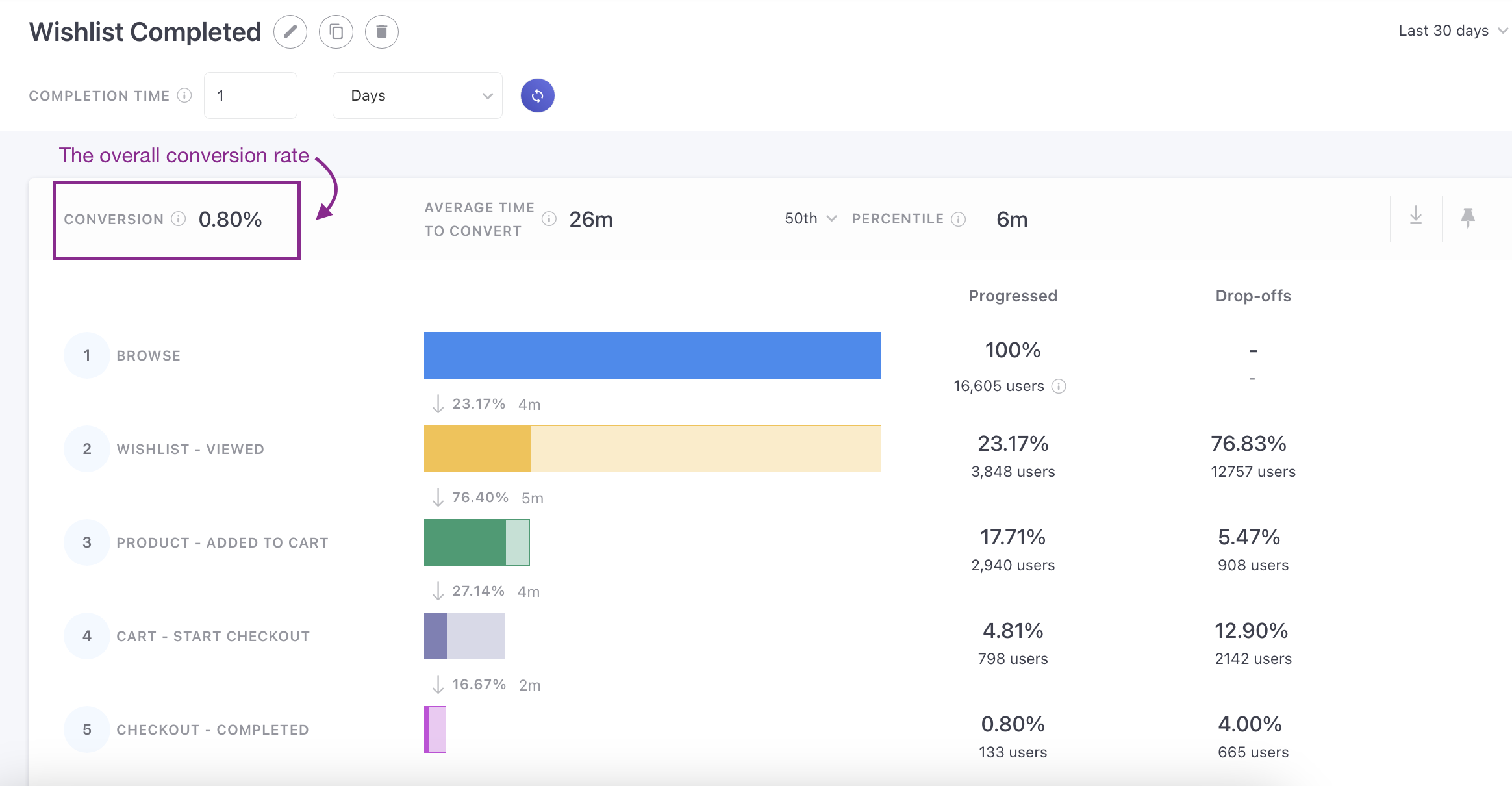Viewport: 1512px width, 786px height.
Task: Open the Completion Time info tooltip
Action: click(184, 95)
